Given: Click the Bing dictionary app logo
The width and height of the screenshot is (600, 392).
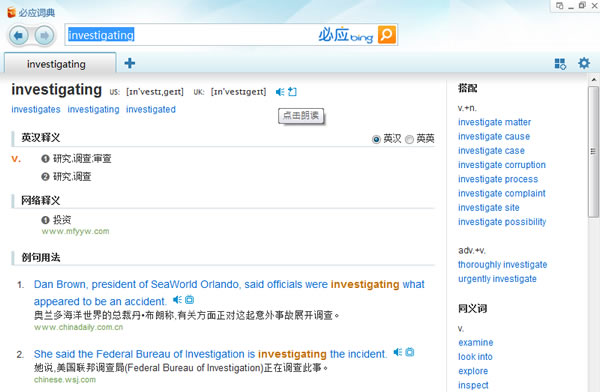Looking at the screenshot, I should click(x=11, y=12).
